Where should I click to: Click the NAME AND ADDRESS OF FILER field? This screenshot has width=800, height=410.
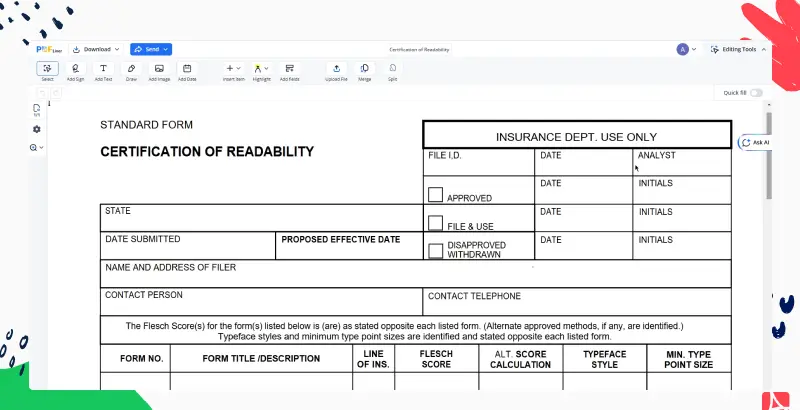pyautogui.click(x=416, y=274)
